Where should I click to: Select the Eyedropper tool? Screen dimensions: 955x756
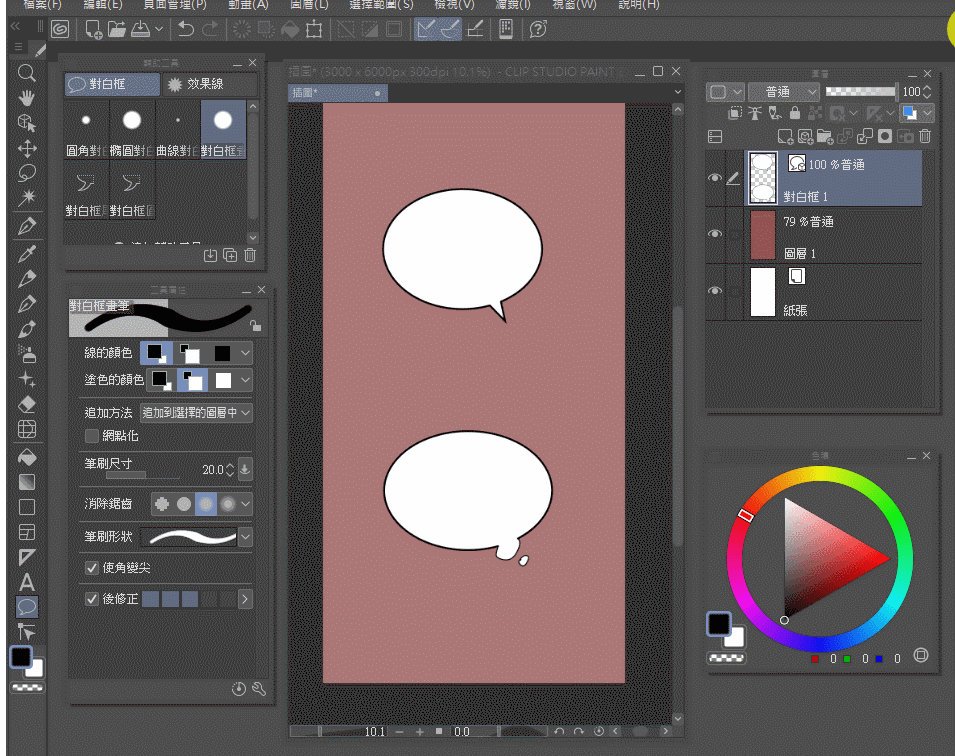click(27, 252)
